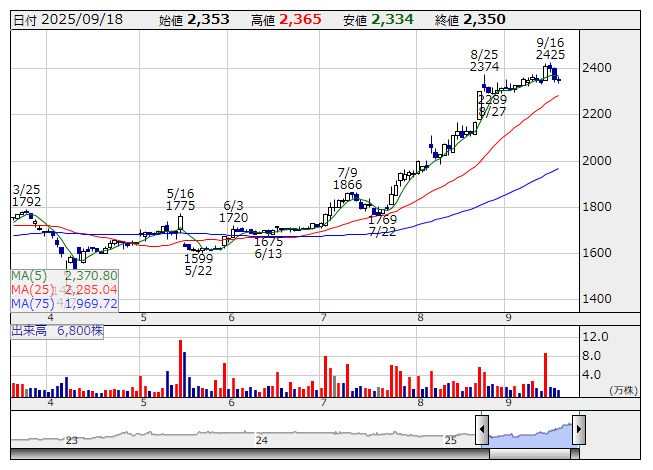This screenshot has height=470, width=653.
Task: Click the left range handle arrow
Action: pos(482,431)
